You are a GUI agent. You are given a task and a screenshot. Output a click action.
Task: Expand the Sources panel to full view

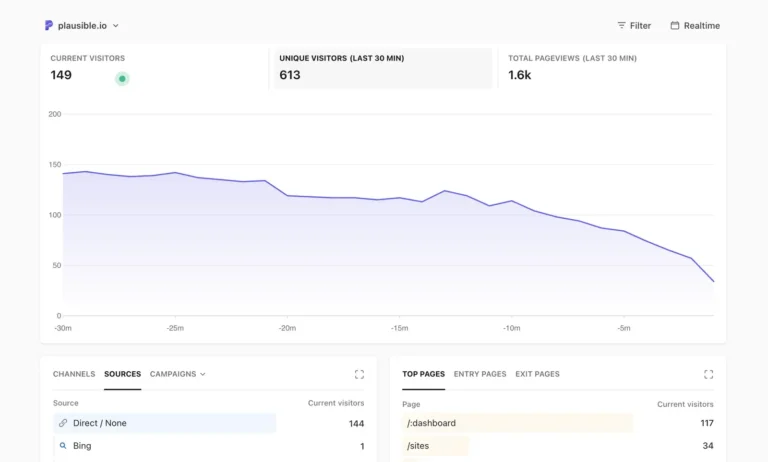(x=360, y=374)
